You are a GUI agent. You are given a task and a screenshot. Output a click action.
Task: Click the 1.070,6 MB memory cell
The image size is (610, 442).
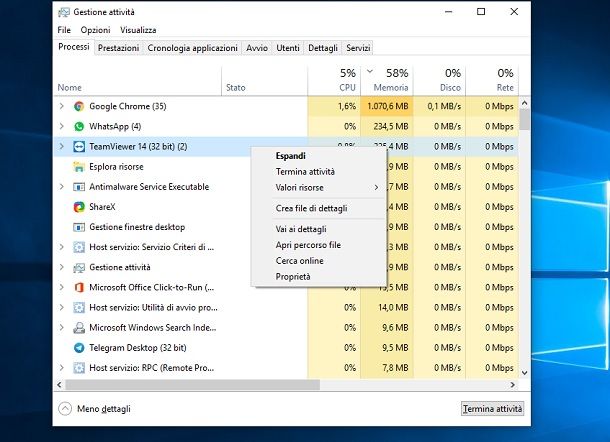click(387, 106)
